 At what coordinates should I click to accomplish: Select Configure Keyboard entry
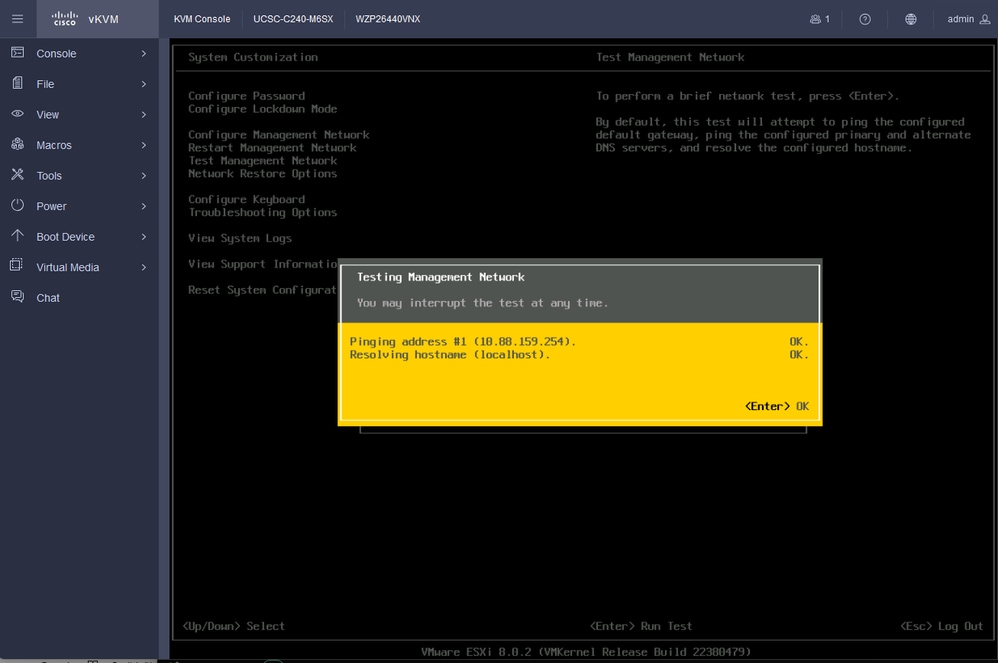pyautogui.click(x=246, y=199)
